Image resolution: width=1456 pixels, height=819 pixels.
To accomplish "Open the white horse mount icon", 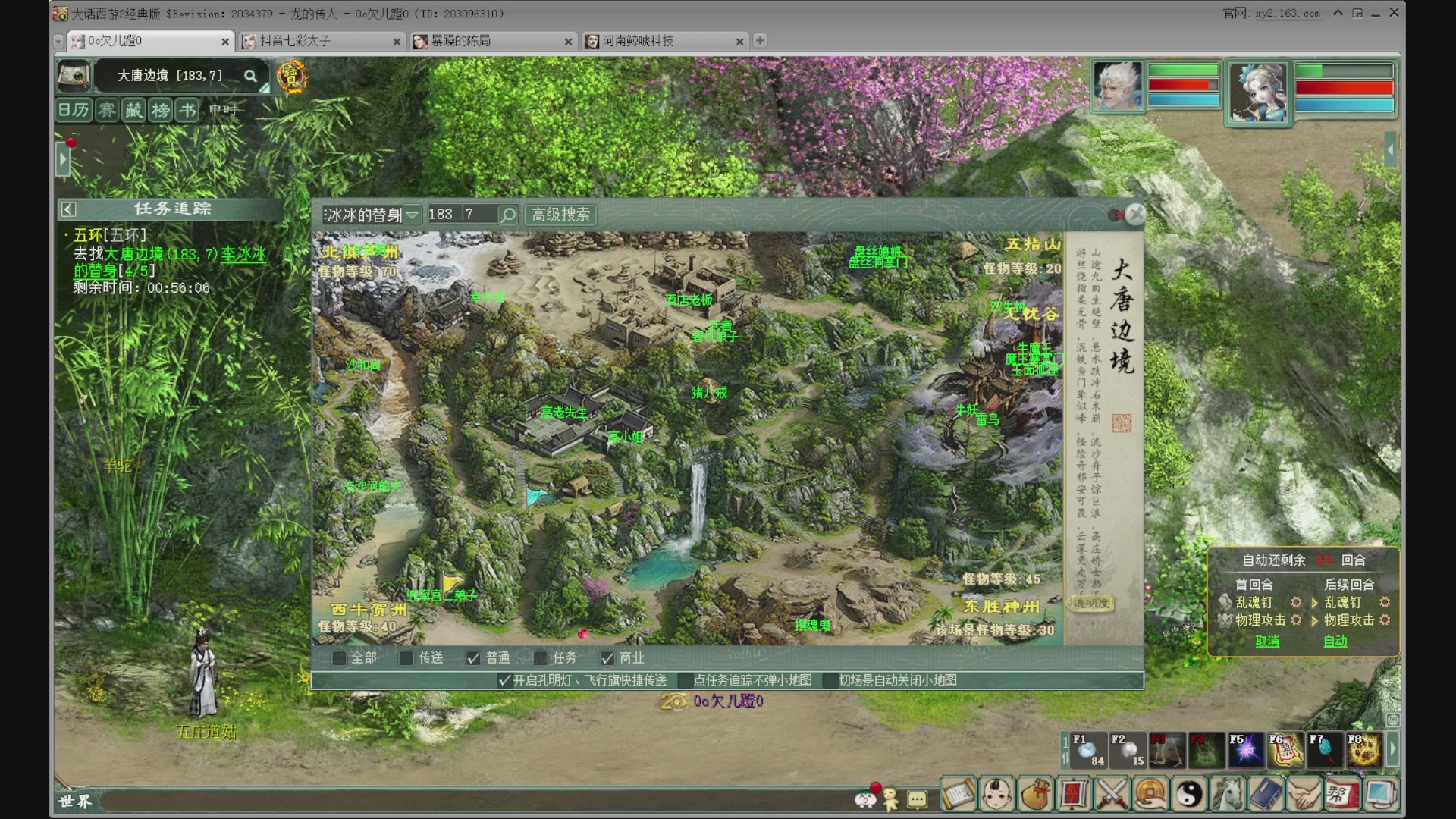I will coord(1228,794).
